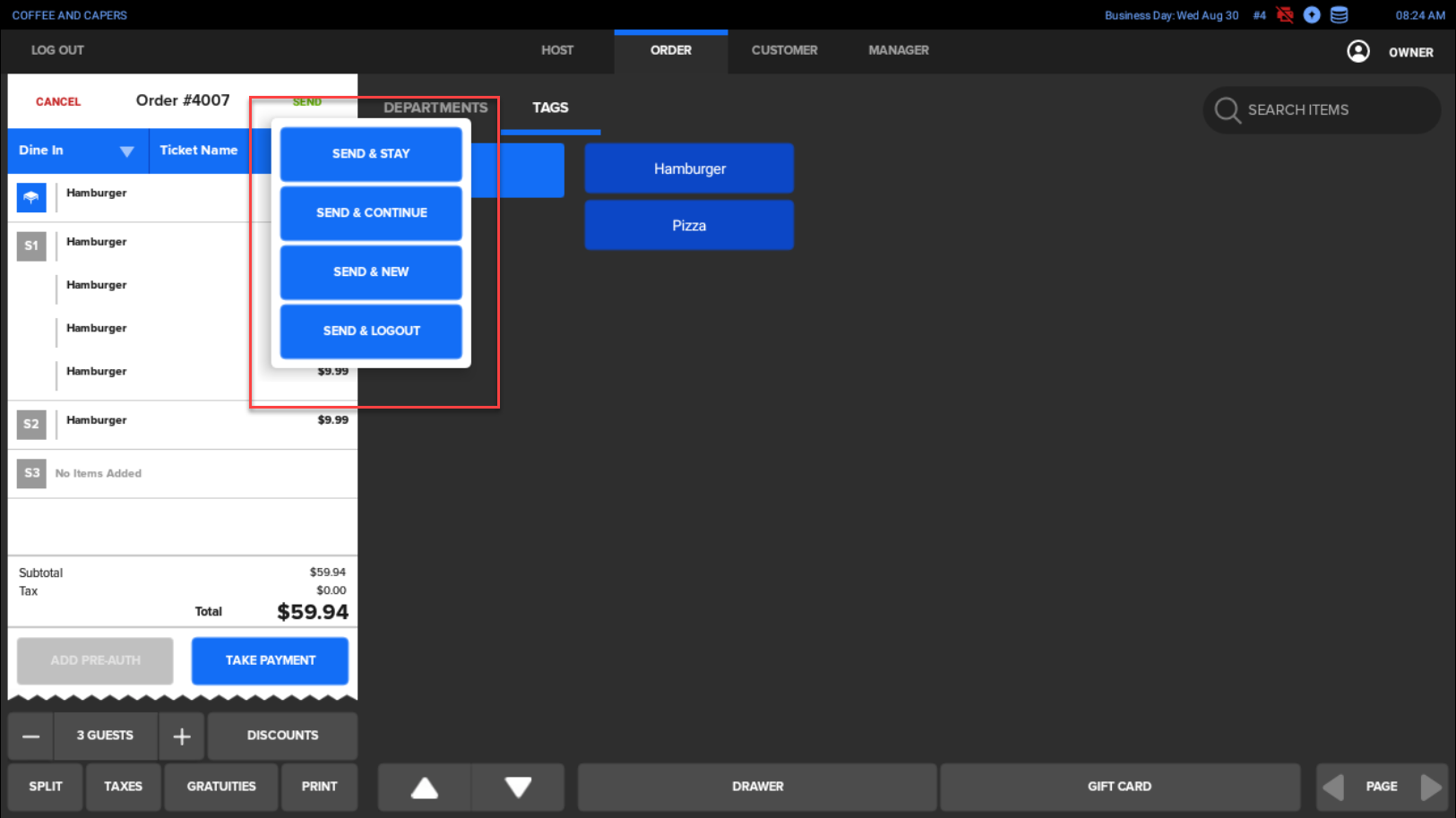Image resolution: width=1456 pixels, height=818 pixels.
Task: Decrease guest count with minus button
Action: coord(31,736)
